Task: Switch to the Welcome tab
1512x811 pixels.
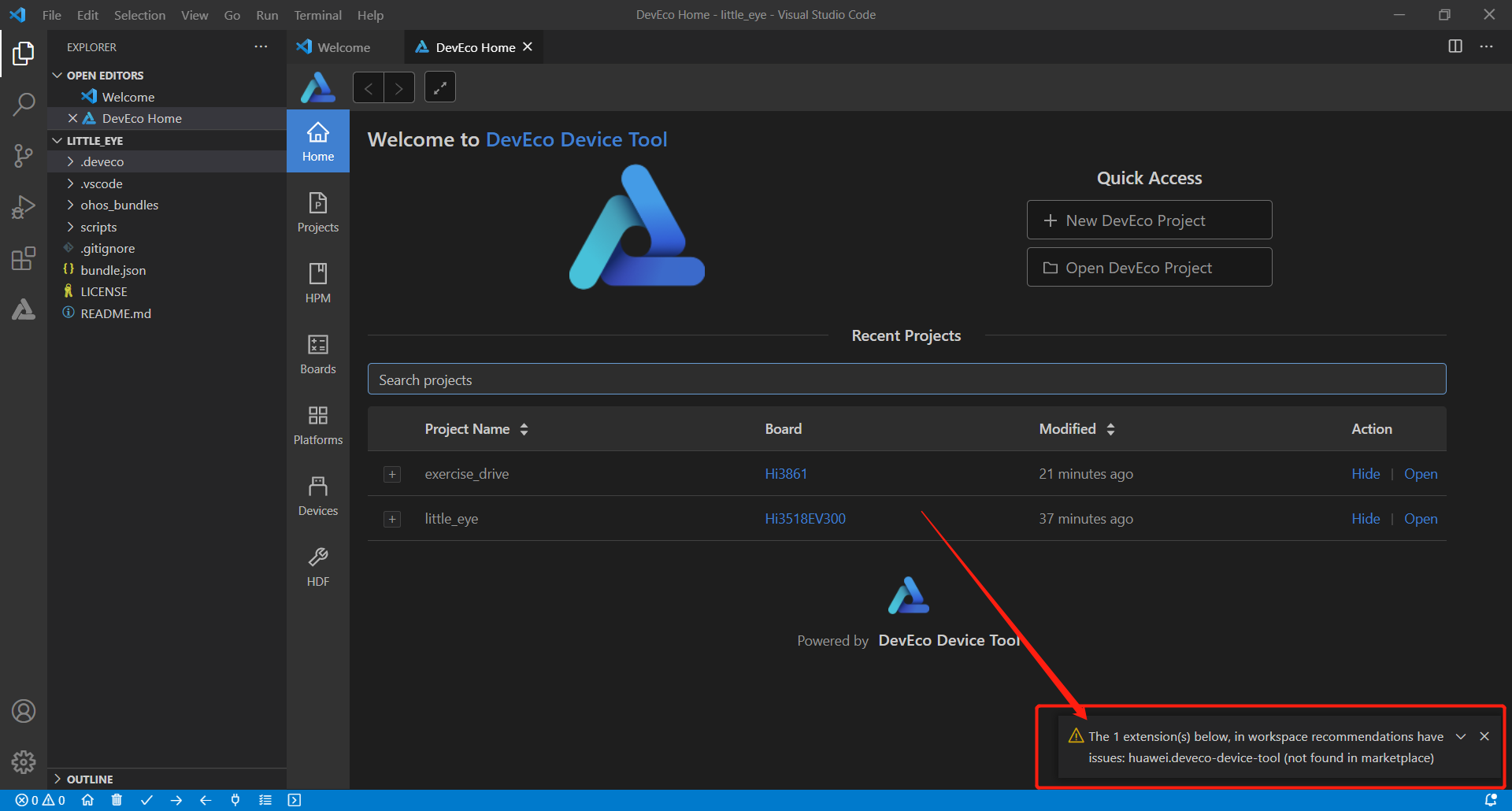Action: 344,47
